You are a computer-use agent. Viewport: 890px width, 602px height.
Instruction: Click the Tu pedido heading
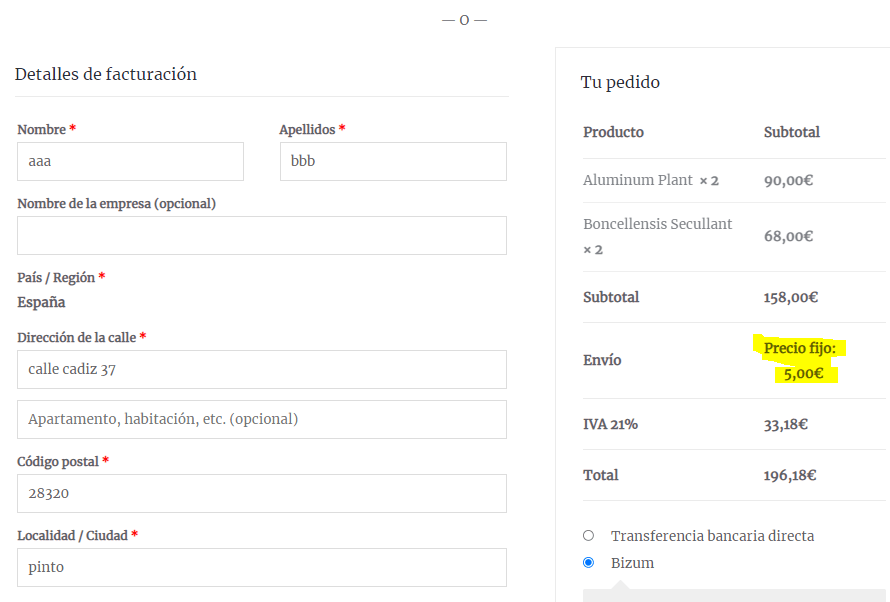click(620, 82)
